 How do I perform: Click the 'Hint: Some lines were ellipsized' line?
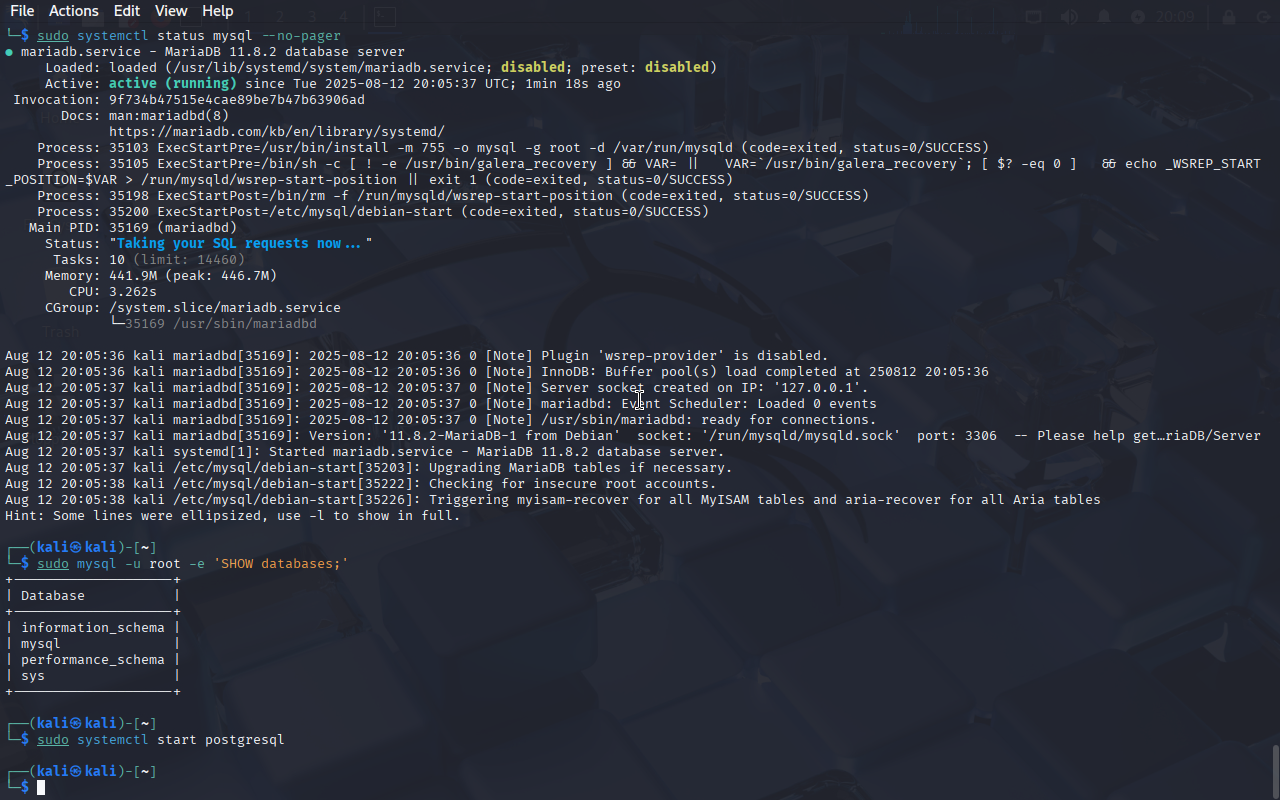tap(233, 516)
